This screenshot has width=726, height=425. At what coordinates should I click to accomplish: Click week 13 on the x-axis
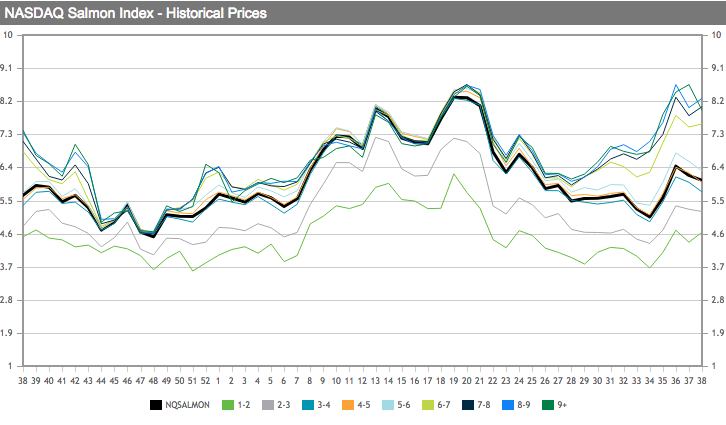pos(375,381)
